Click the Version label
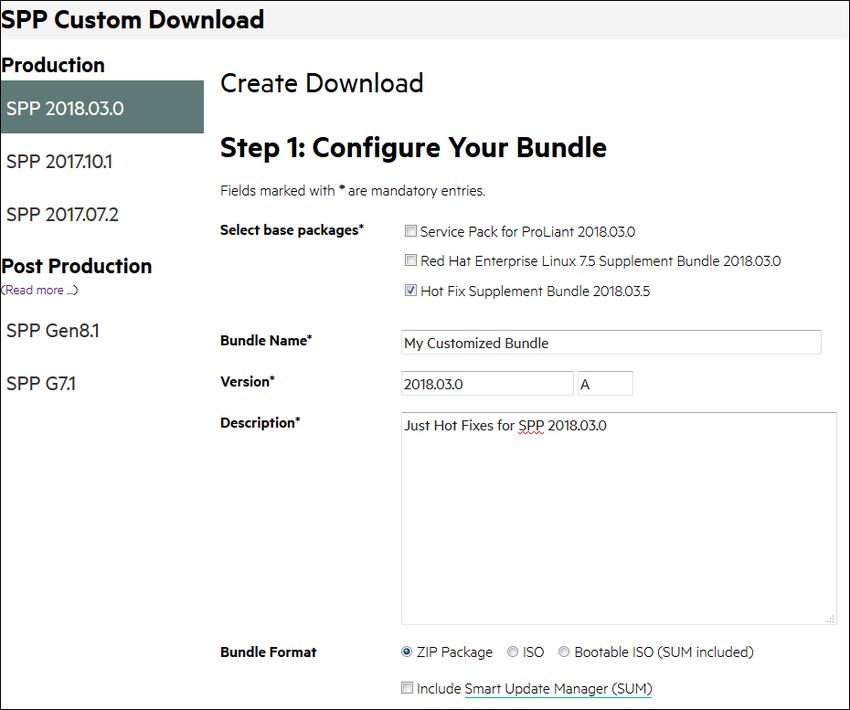 247,382
